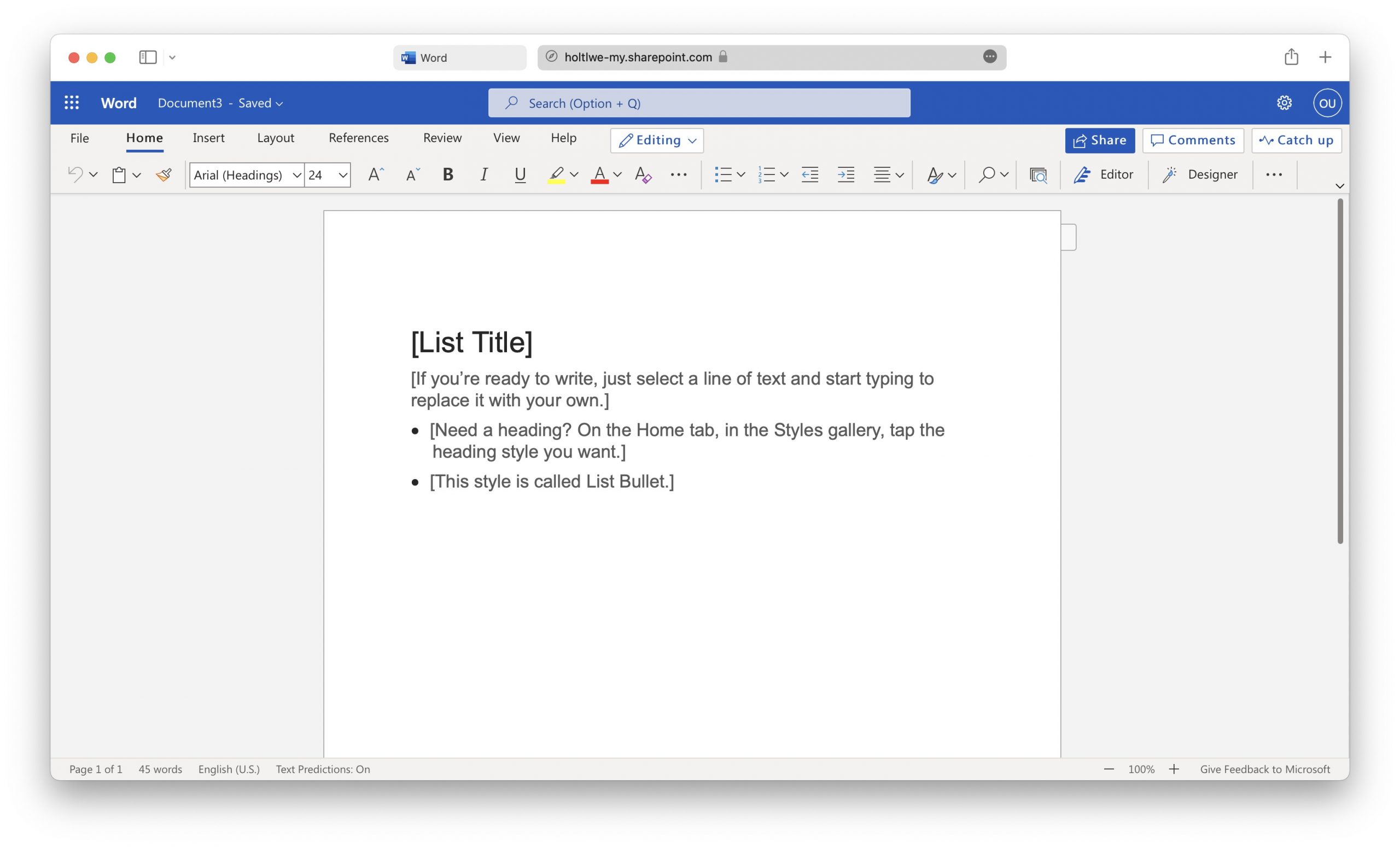Click the Shrink Font icon

click(412, 174)
